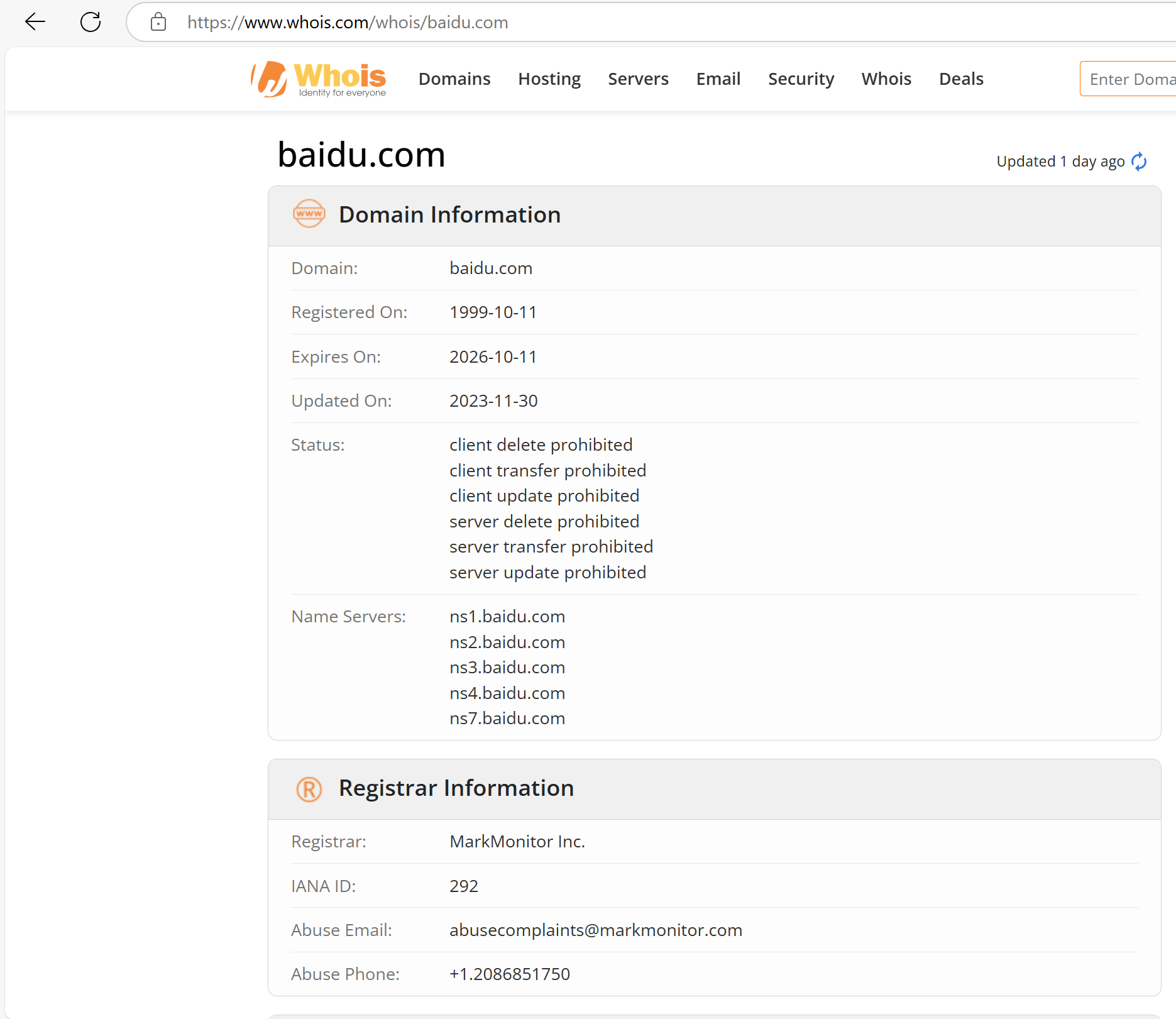The width and height of the screenshot is (1176, 1019).
Task: Select name server ns4.baidu.com
Action: (x=507, y=693)
